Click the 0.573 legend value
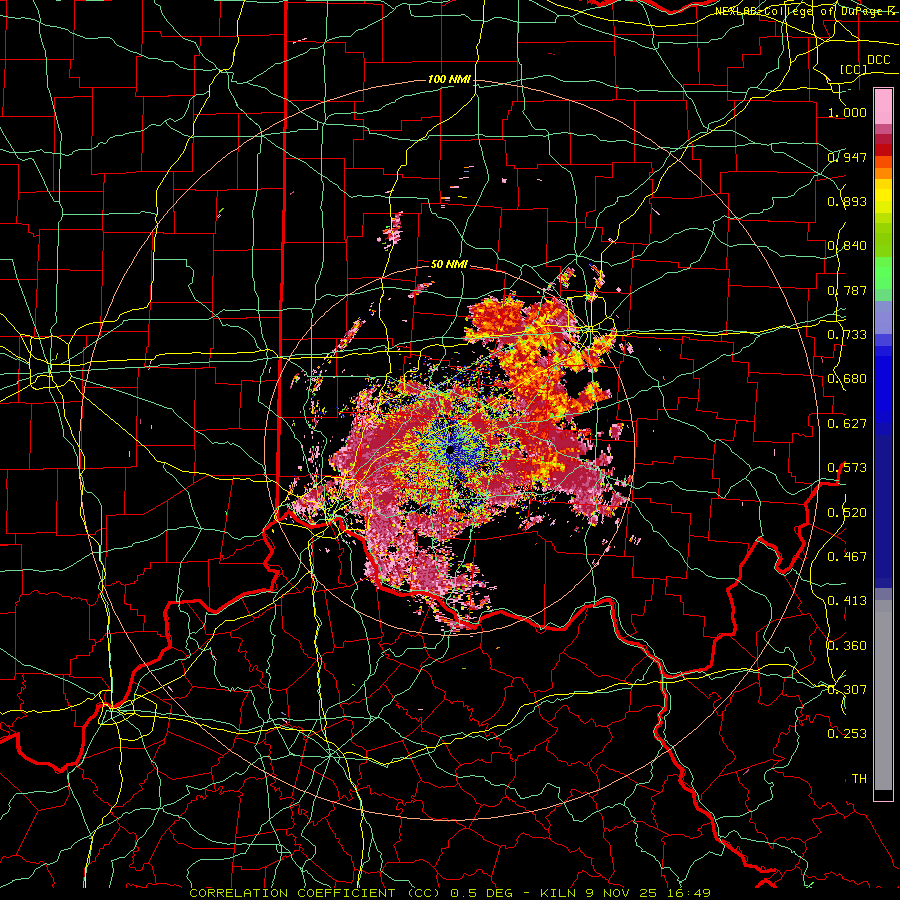Image resolution: width=900 pixels, height=900 pixels. pyautogui.click(x=847, y=468)
